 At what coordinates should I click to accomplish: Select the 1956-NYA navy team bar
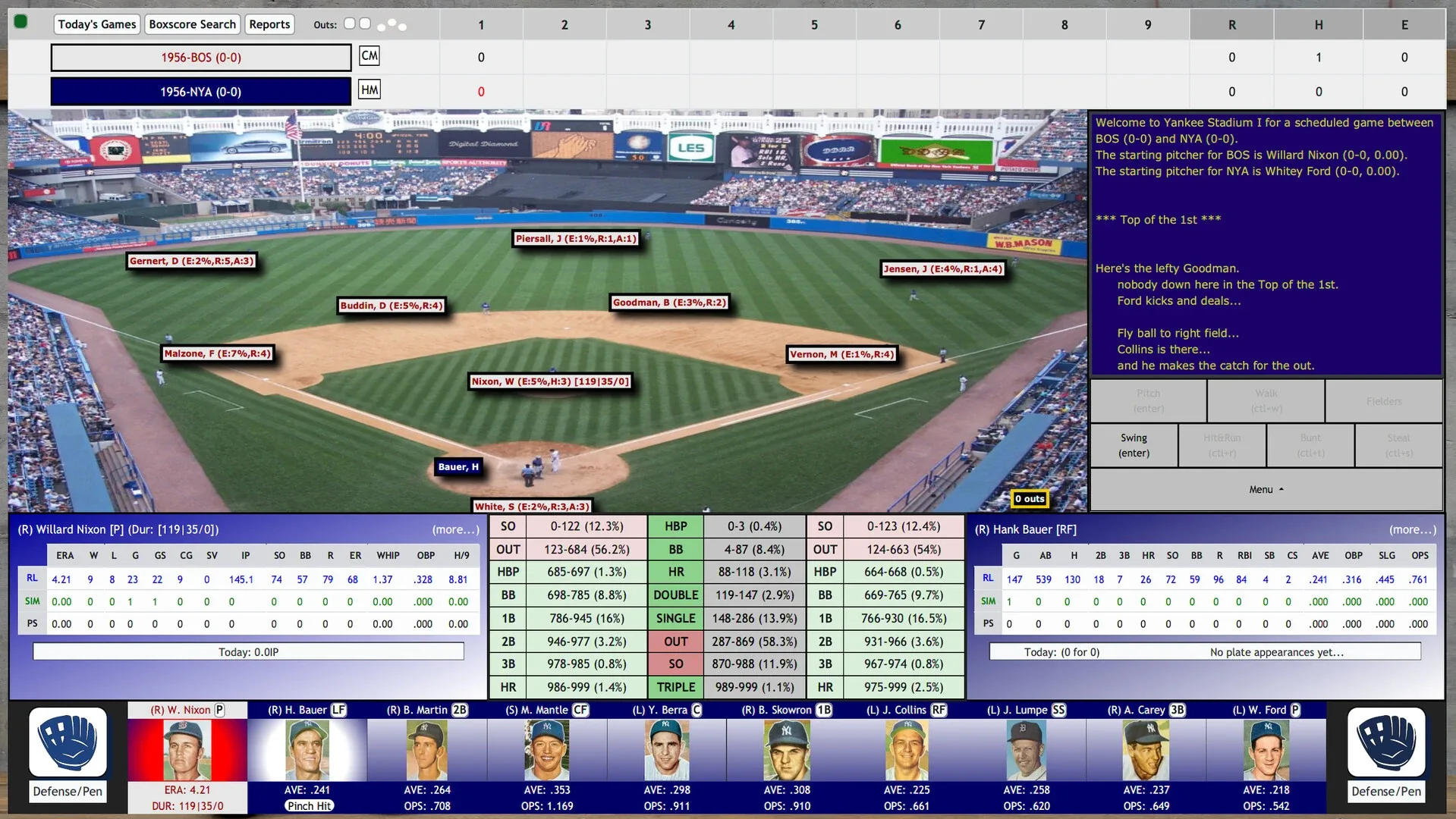201,92
